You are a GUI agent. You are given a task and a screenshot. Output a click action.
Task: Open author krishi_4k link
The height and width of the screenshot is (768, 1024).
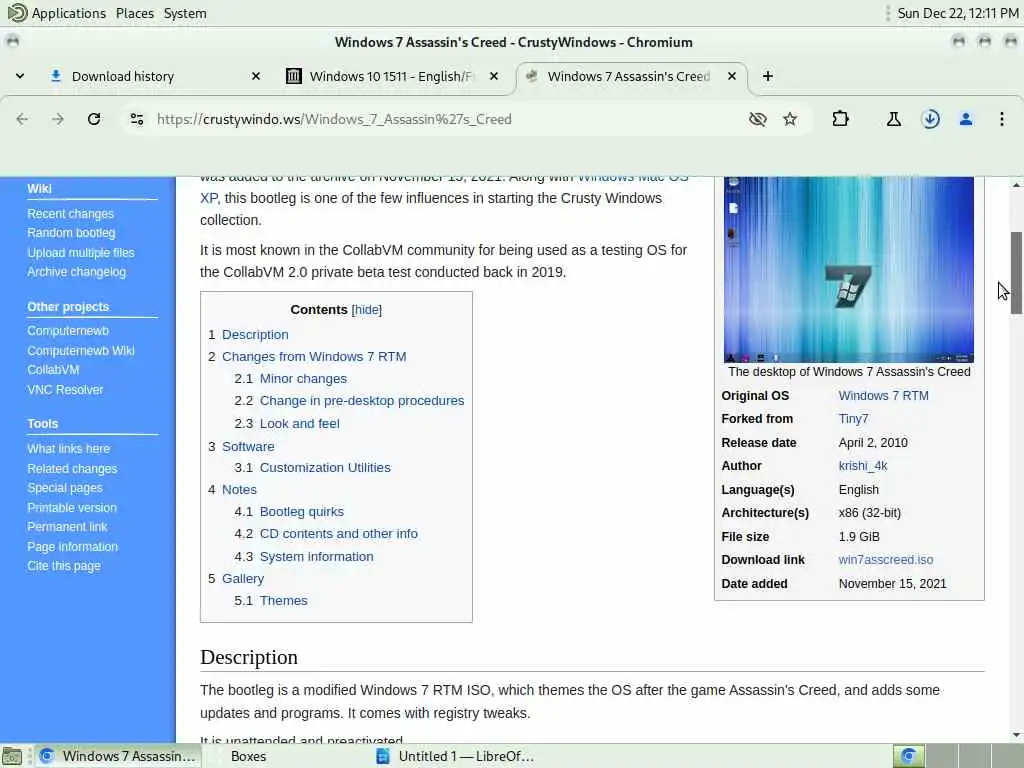click(863, 466)
